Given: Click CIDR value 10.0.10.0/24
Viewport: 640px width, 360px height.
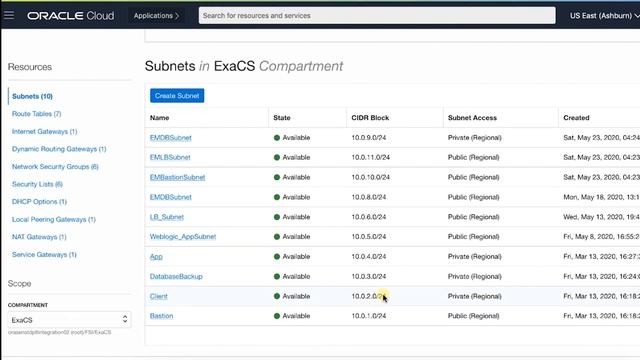Looking at the screenshot, I should click(371, 178).
